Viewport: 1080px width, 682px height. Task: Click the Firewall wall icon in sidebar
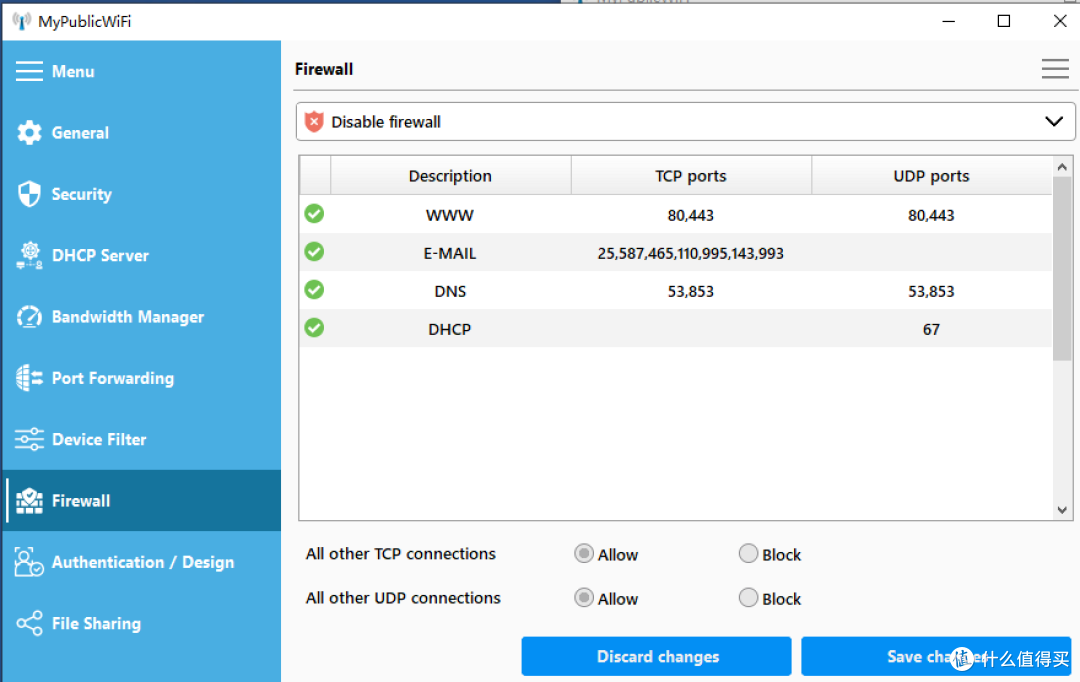click(29, 501)
